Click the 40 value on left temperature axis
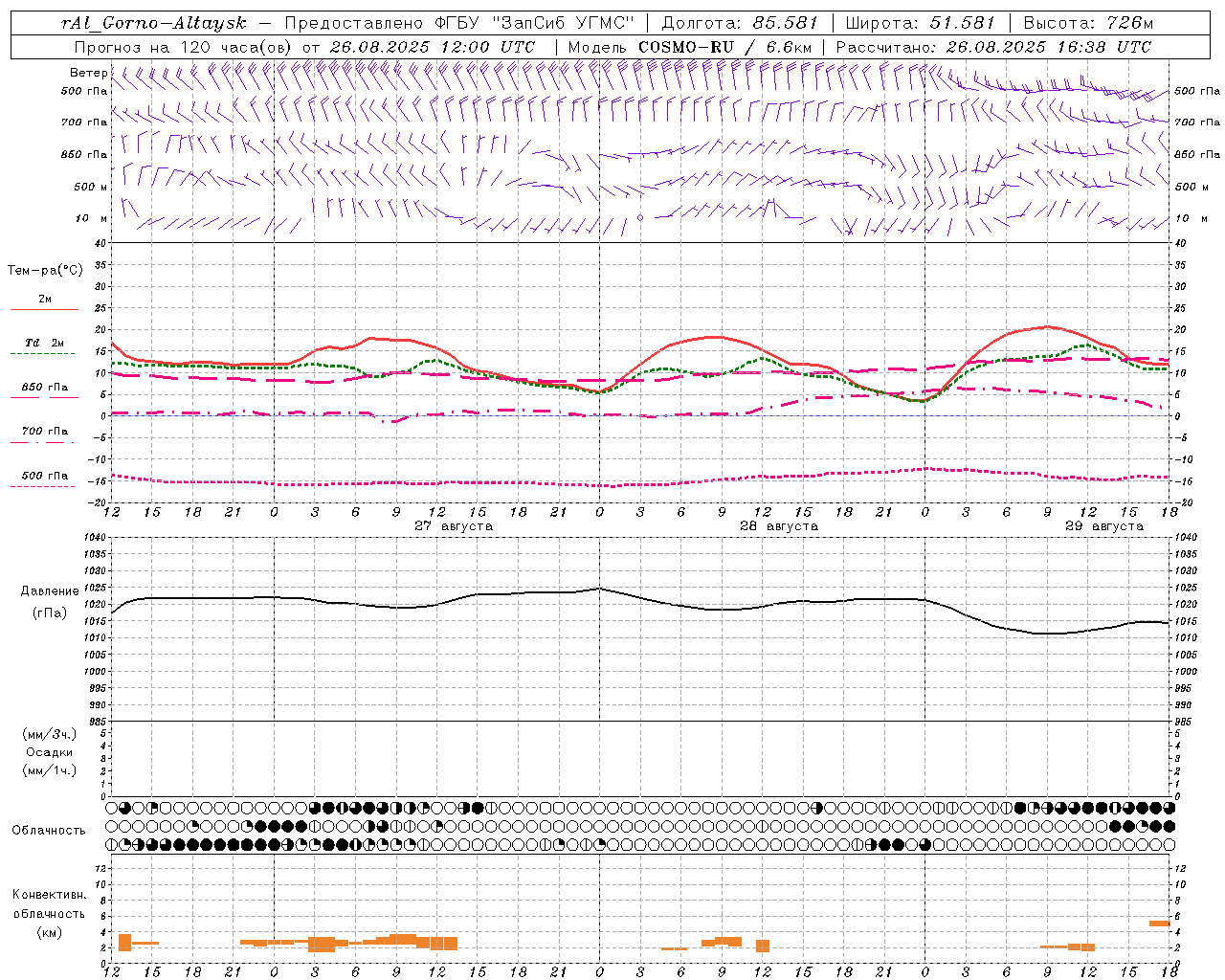This screenshot has height=980, width=1225. pyautogui.click(x=100, y=243)
